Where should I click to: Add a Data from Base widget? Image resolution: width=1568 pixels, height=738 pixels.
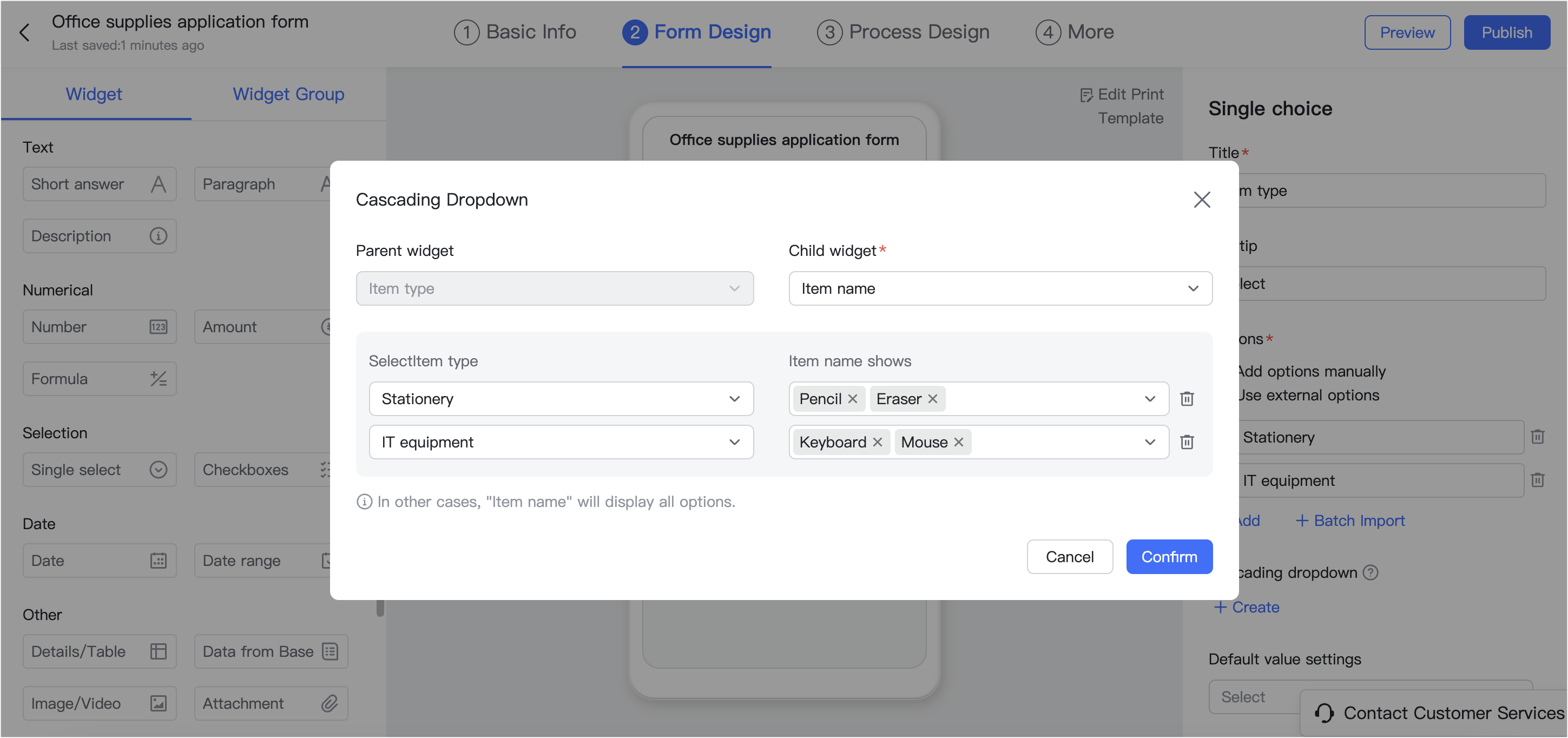(x=271, y=651)
